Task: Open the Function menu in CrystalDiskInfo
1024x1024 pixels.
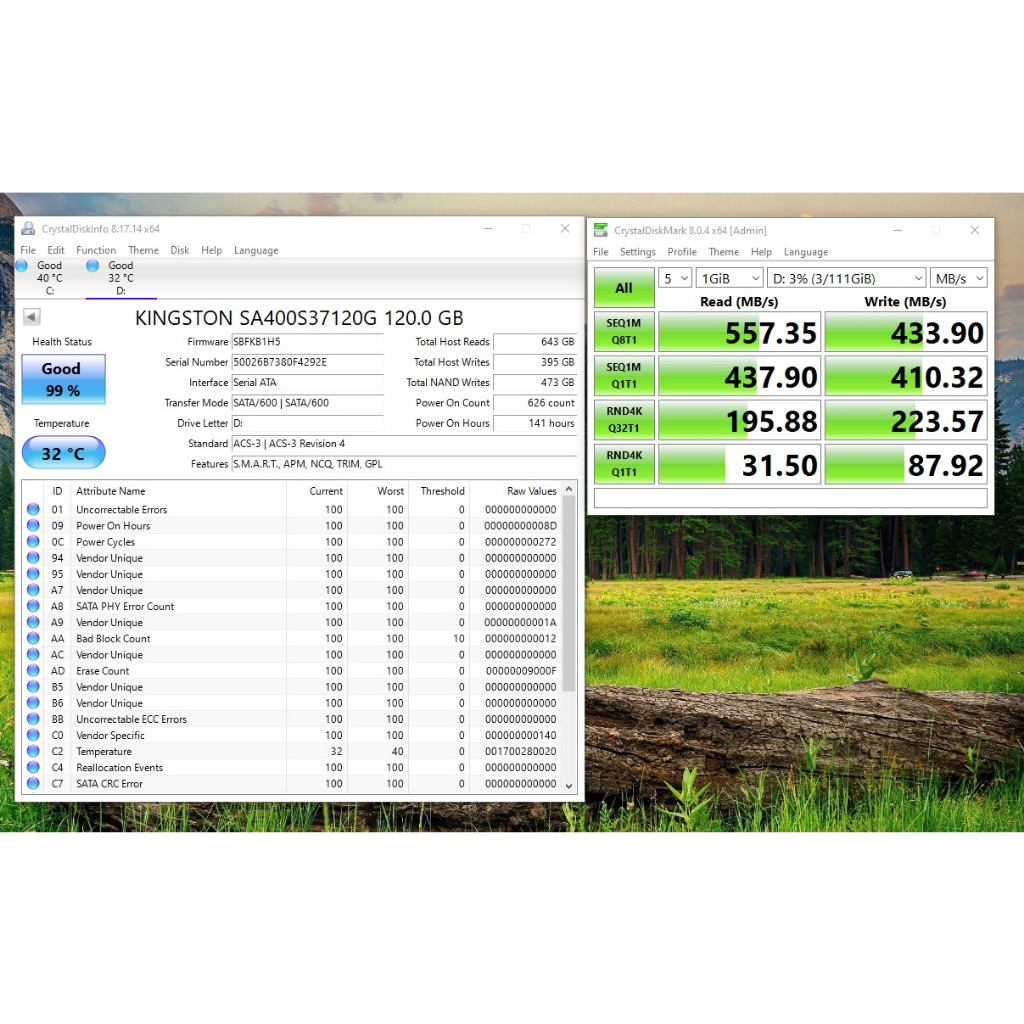Action: (x=96, y=249)
